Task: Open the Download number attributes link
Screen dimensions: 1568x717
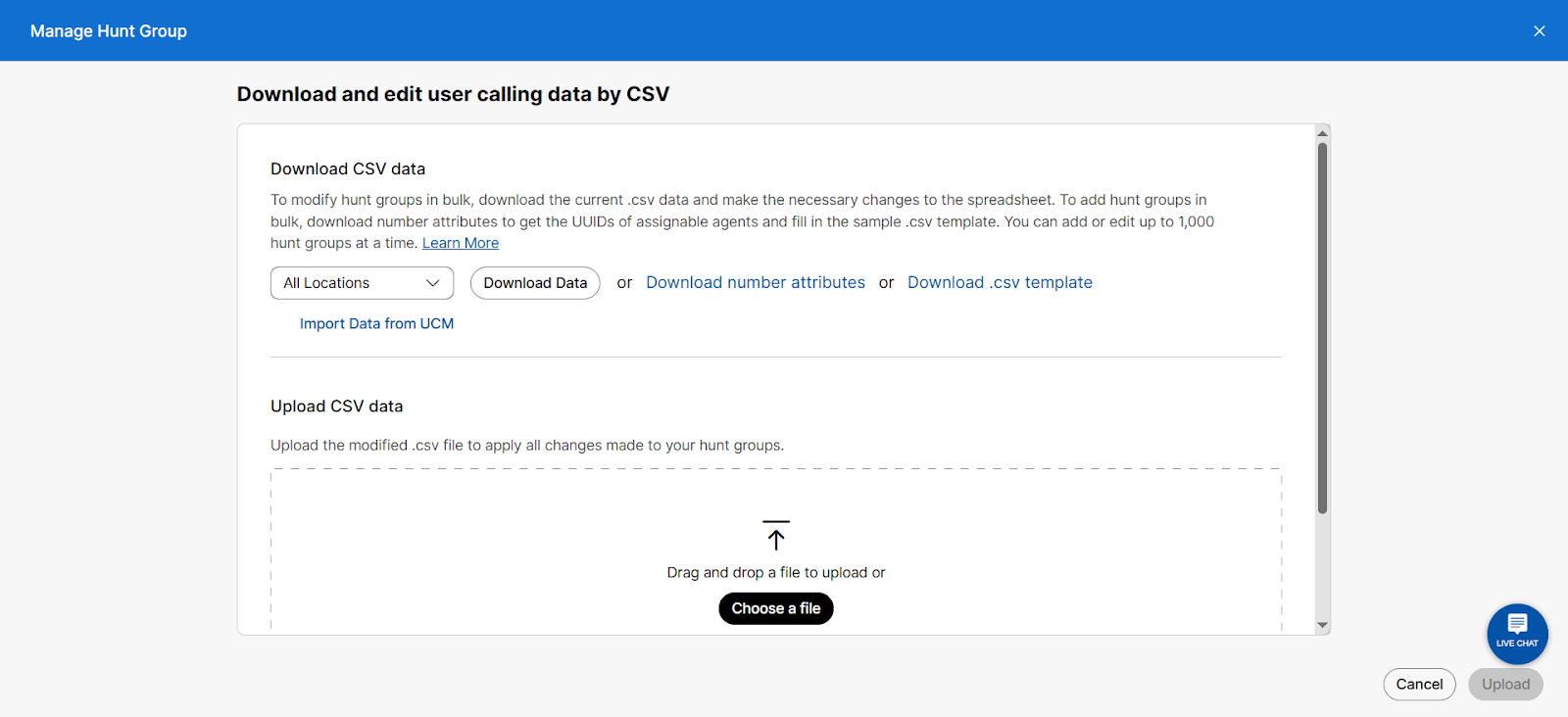Action: [x=756, y=282]
